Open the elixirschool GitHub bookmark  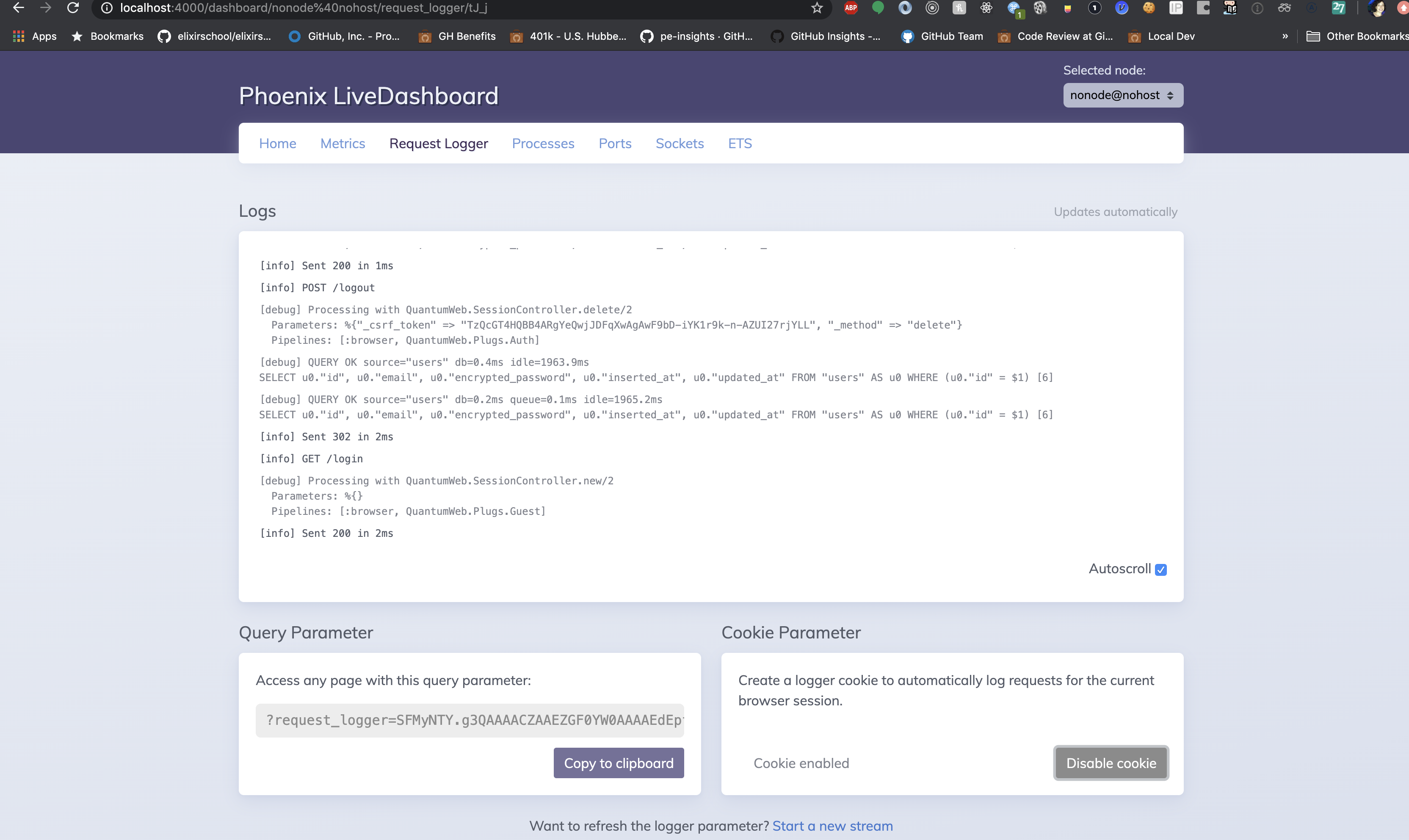(x=215, y=36)
